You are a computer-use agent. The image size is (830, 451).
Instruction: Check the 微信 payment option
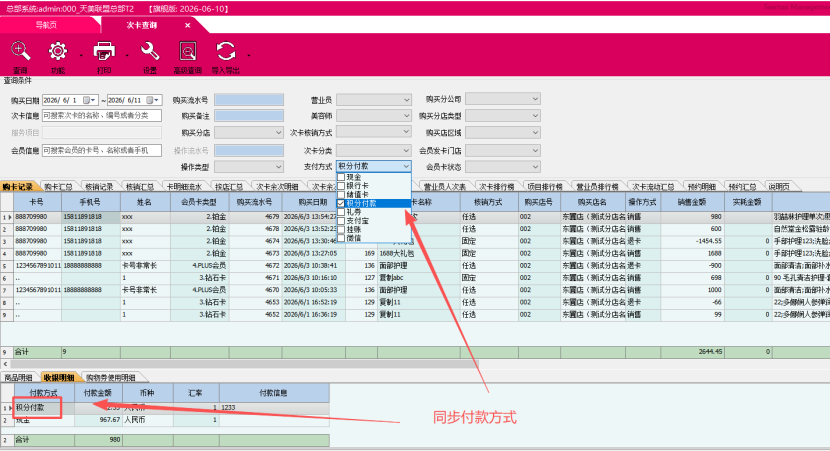point(341,238)
